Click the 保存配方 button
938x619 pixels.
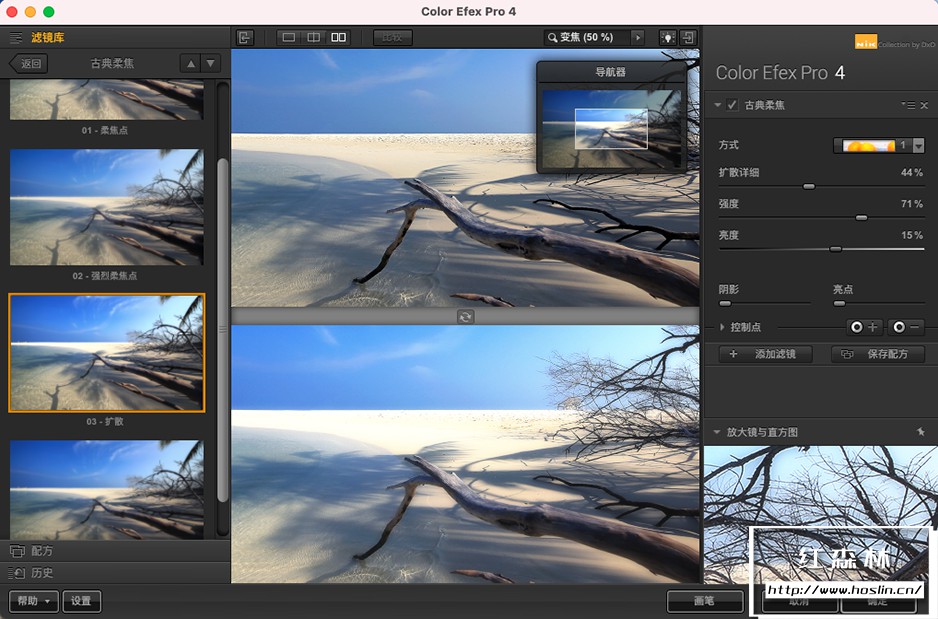[x=878, y=354]
